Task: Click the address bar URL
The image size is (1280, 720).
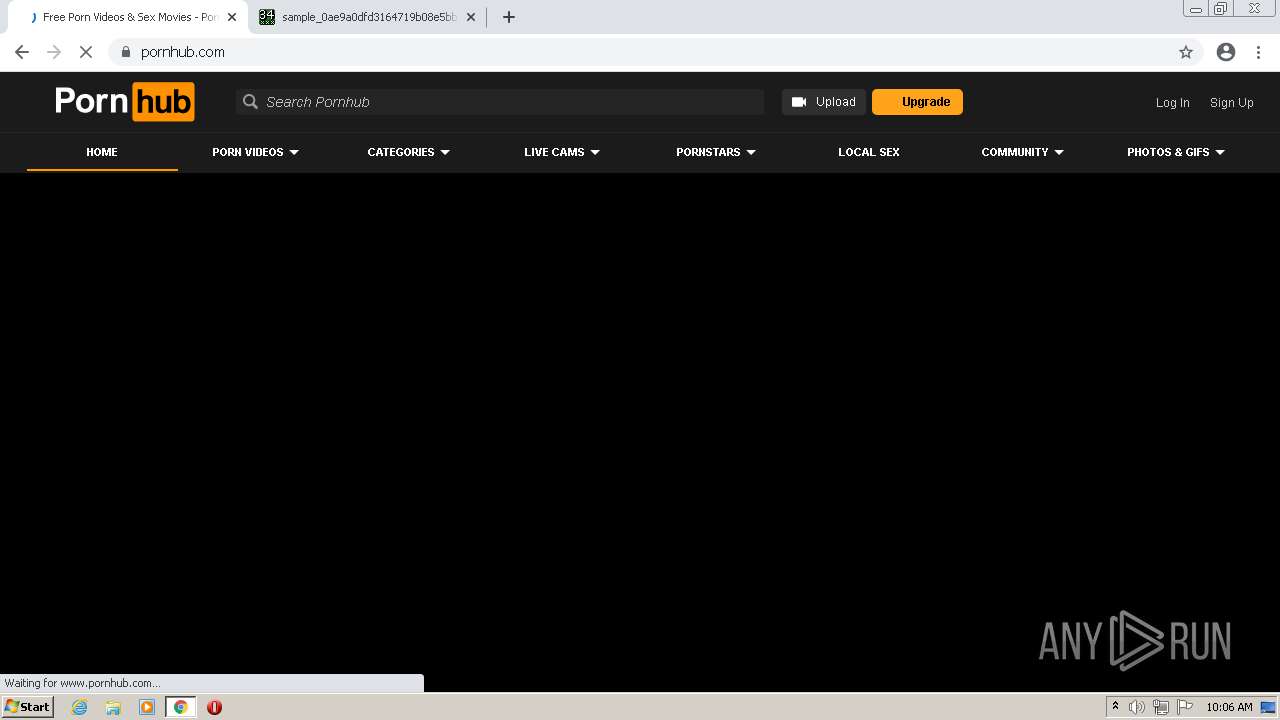Action: 182,52
